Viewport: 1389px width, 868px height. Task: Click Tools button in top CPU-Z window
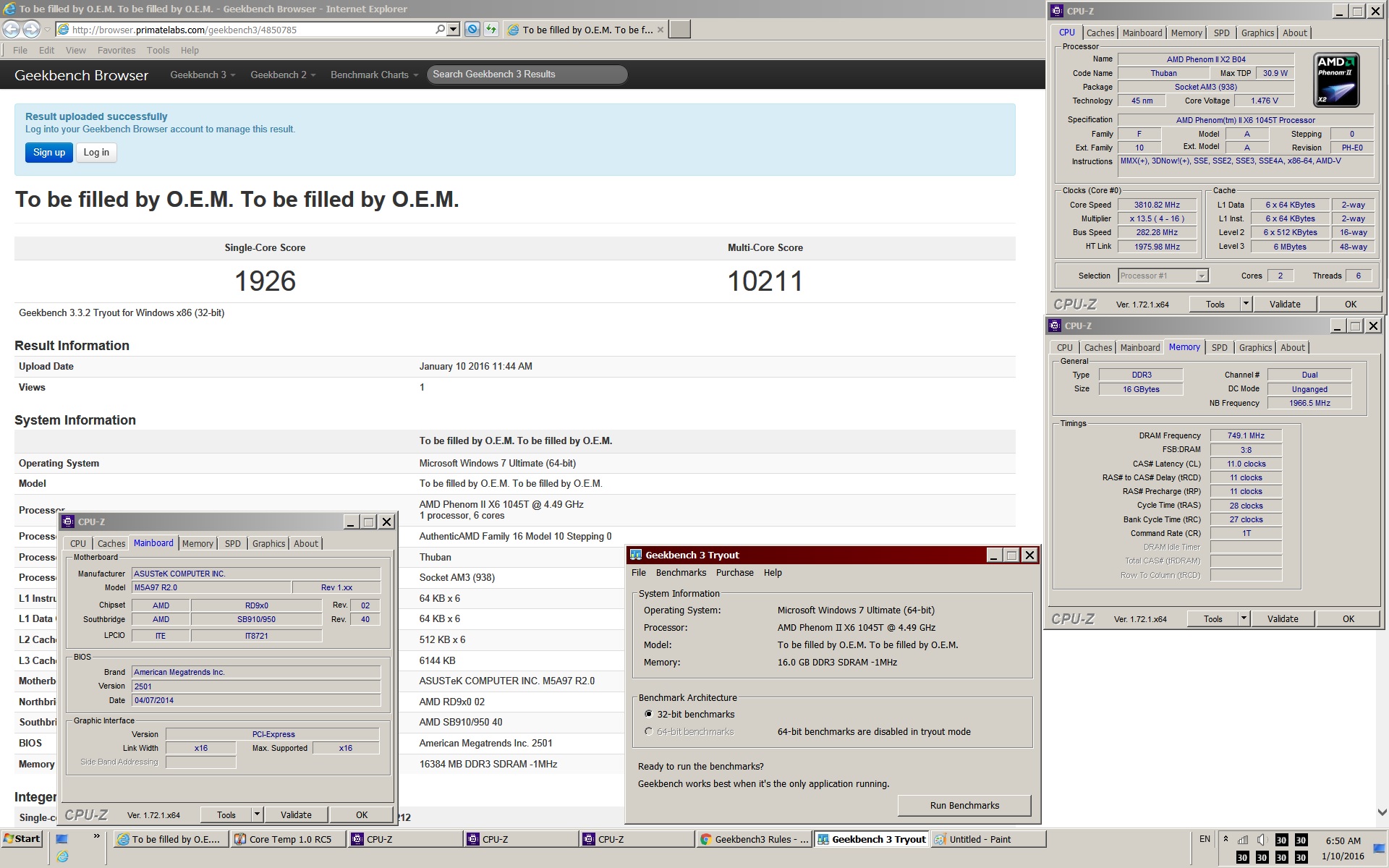click(x=1215, y=305)
